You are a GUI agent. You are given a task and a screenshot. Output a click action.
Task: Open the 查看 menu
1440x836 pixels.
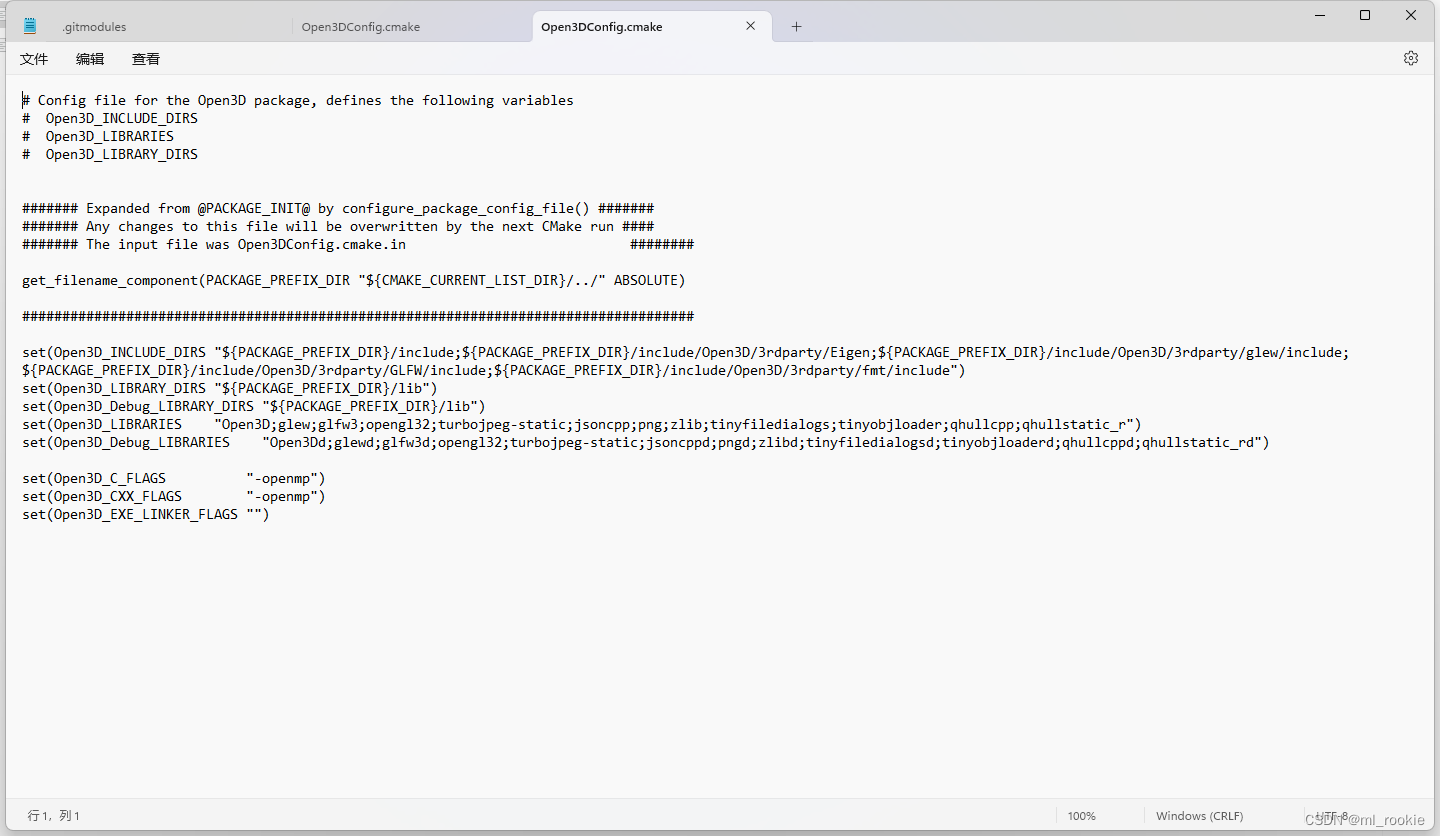click(x=146, y=59)
